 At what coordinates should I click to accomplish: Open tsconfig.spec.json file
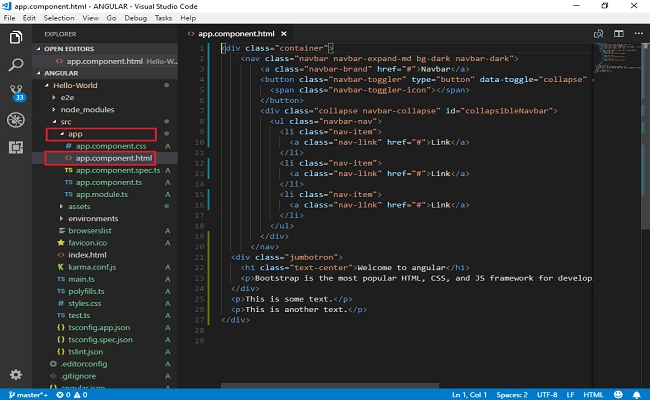(105, 339)
